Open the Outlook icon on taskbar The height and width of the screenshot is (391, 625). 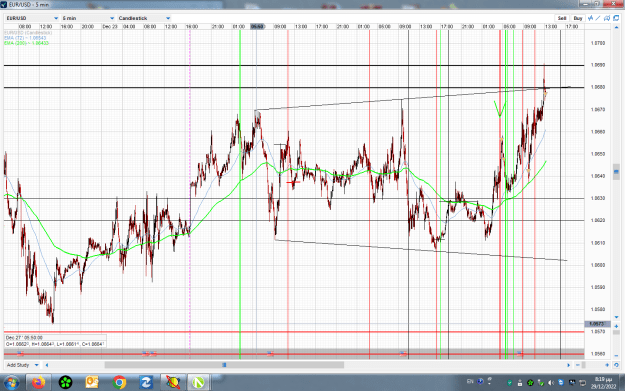pos(92,383)
